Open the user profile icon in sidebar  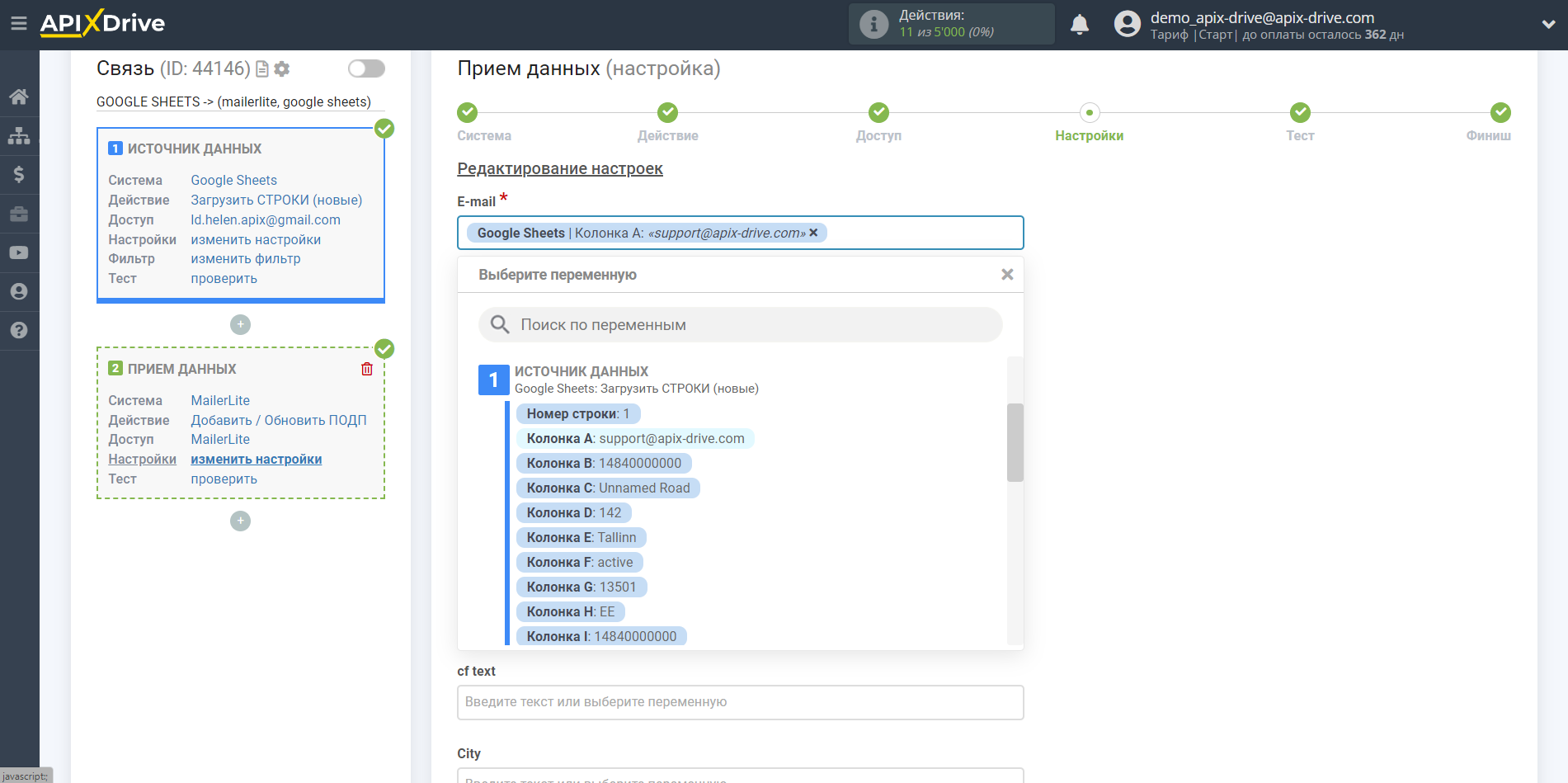click(x=19, y=291)
